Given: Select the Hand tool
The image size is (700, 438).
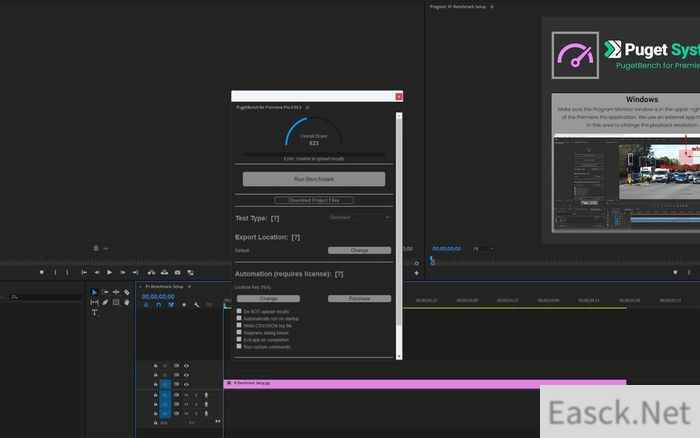Looking at the screenshot, I should pos(127,303).
